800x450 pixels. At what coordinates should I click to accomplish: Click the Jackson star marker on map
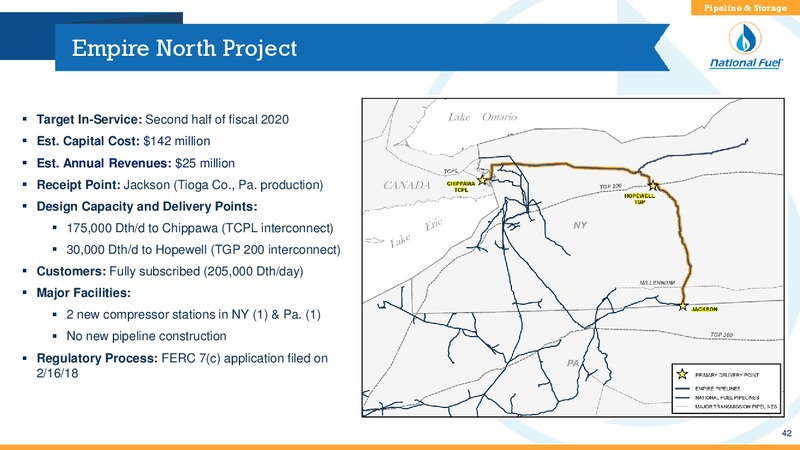pos(683,306)
